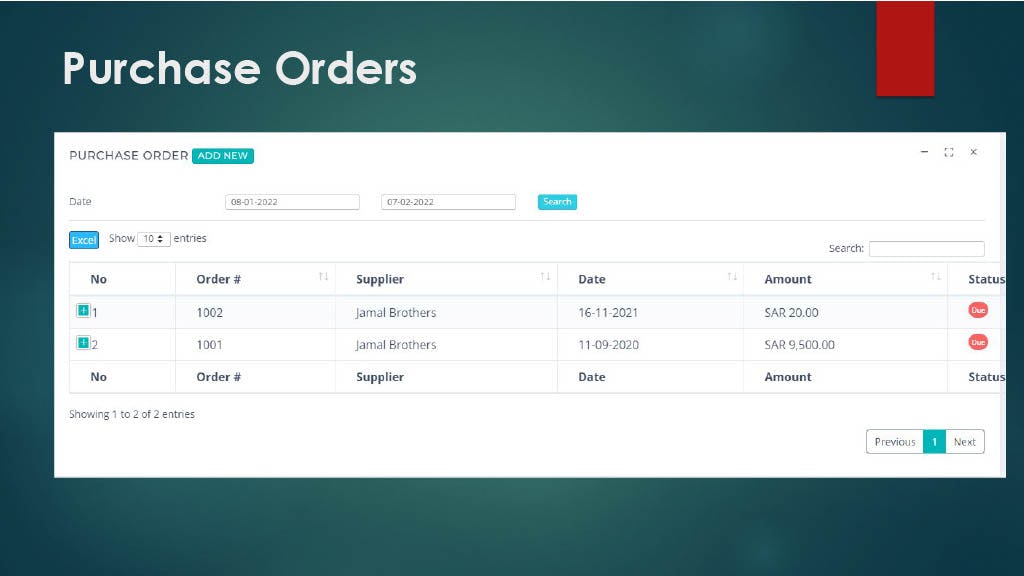Click the green detail icon on row 2
The width and height of the screenshot is (1024, 576).
(83, 342)
